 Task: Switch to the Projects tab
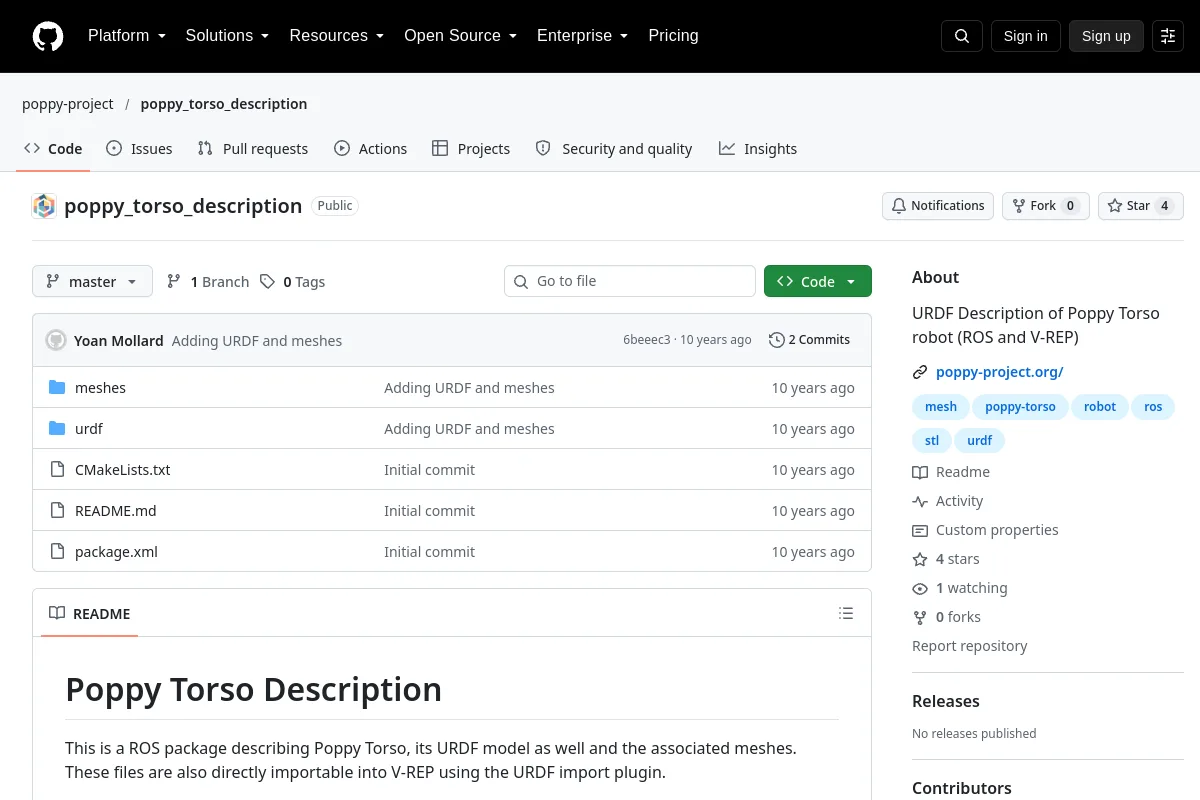coord(471,149)
